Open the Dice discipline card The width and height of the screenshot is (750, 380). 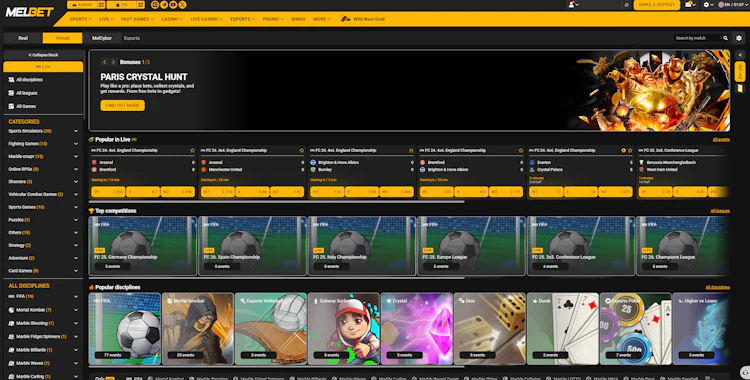(x=489, y=329)
